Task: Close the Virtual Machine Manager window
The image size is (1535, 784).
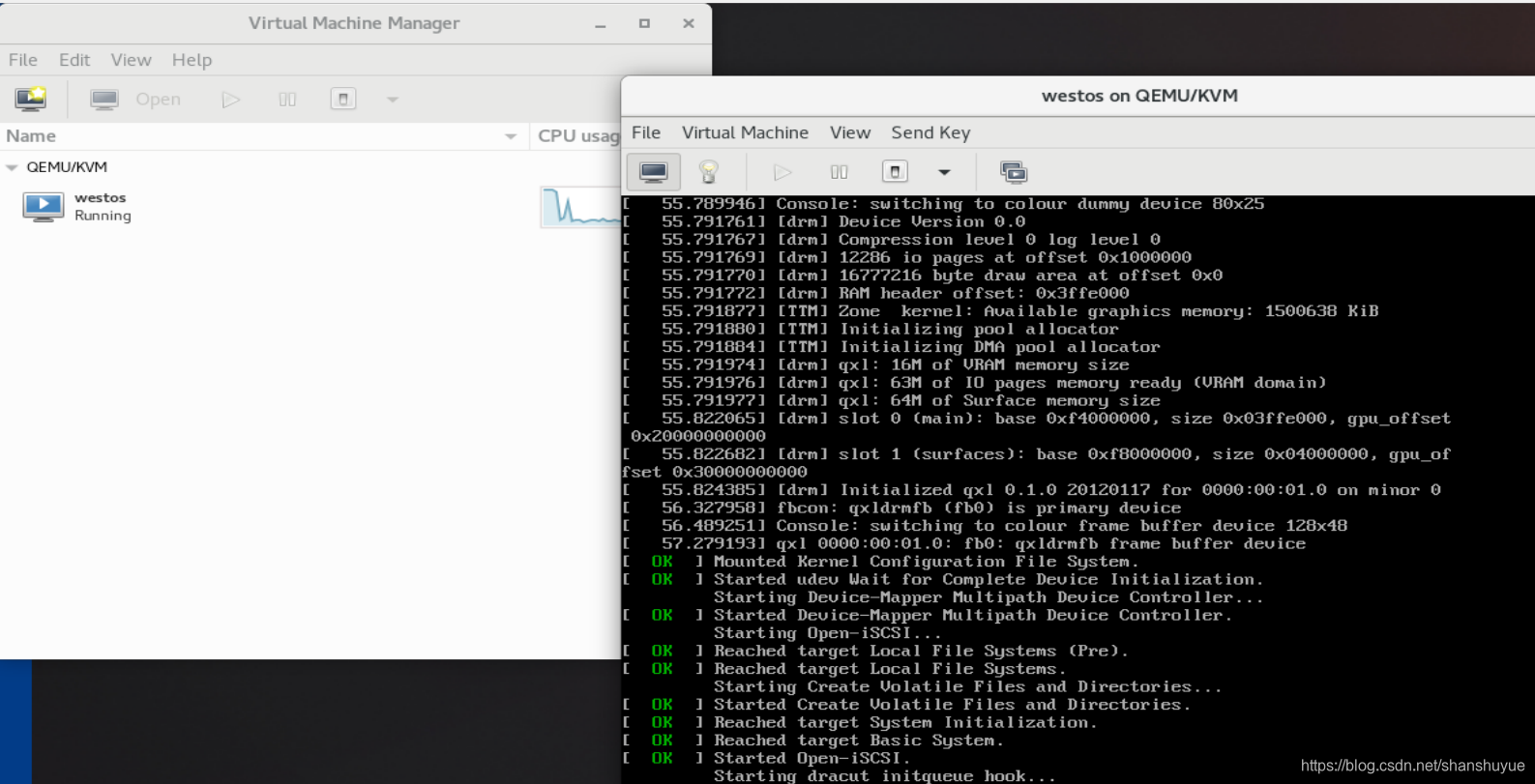Action: (689, 23)
